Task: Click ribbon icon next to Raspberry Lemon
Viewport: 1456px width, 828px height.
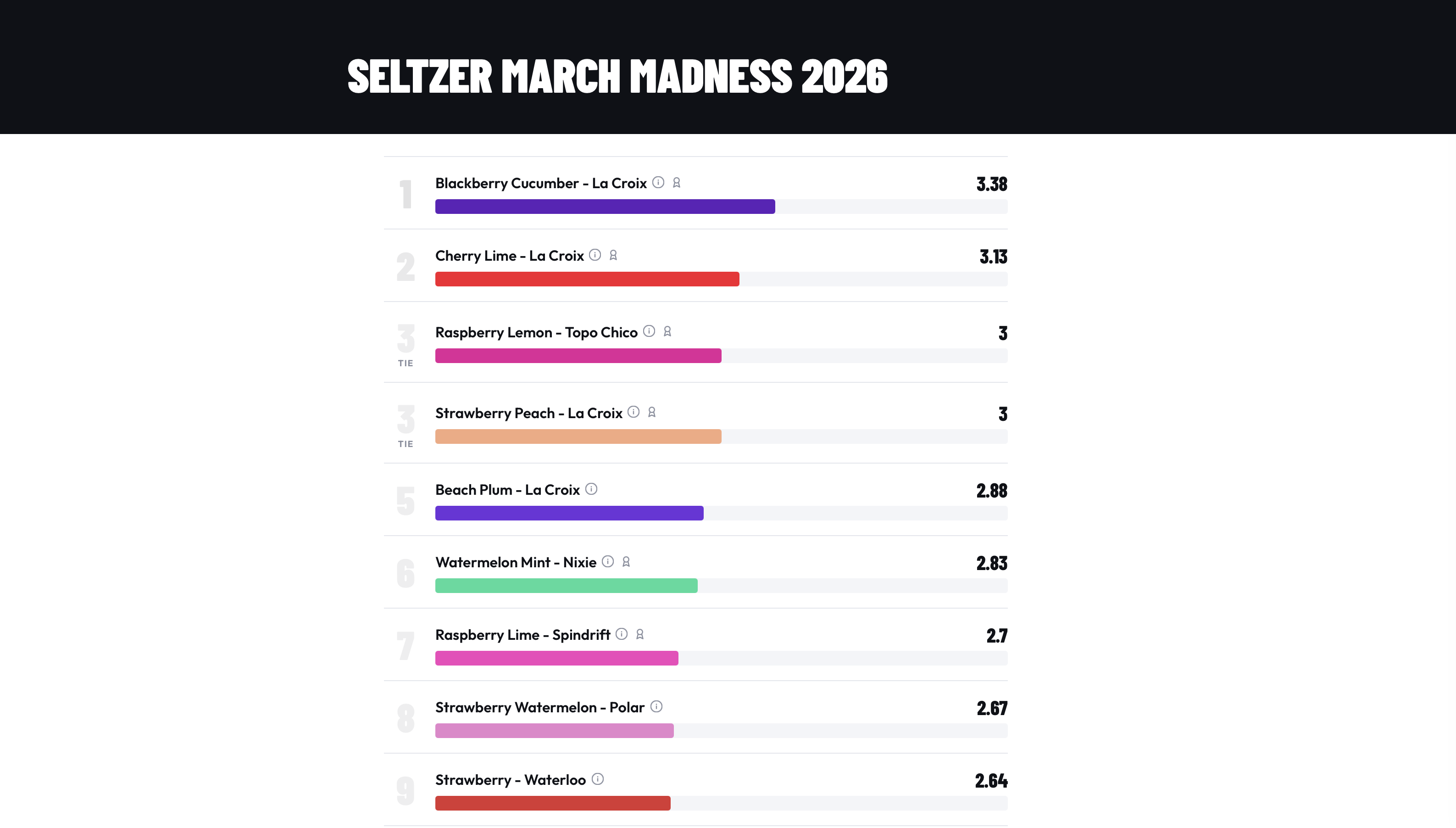Action: pyautogui.click(x=667, y=331)
